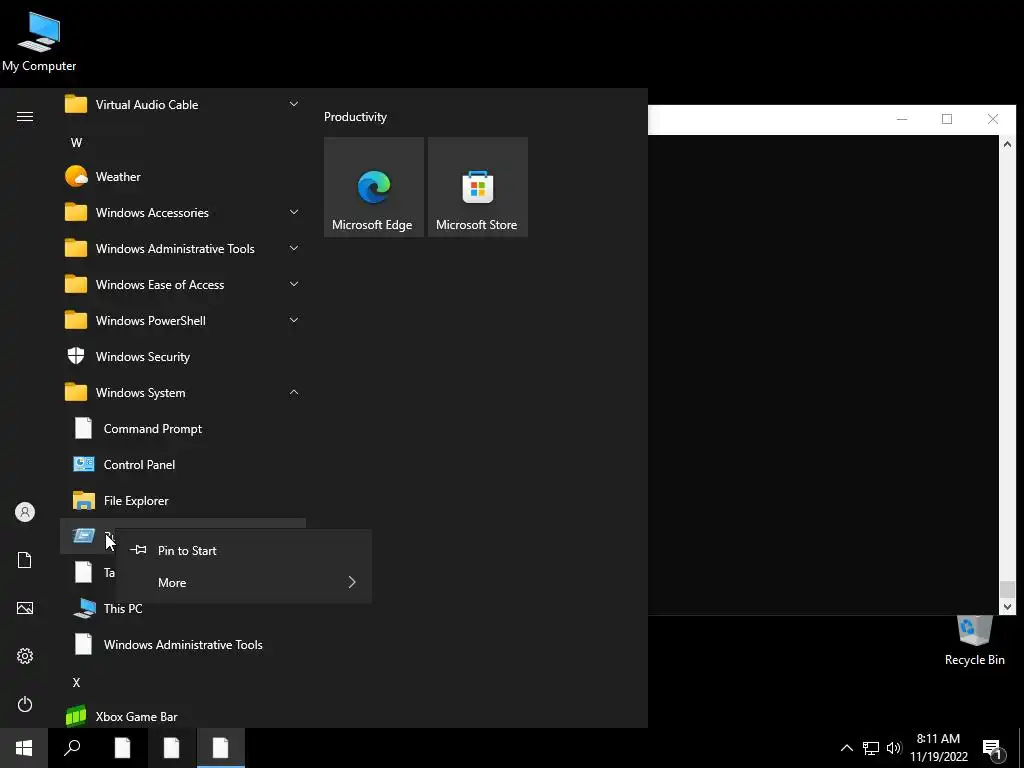1024x768 pixels.
Task: Open Pictures from the Start sidebar
Action: 25,608
